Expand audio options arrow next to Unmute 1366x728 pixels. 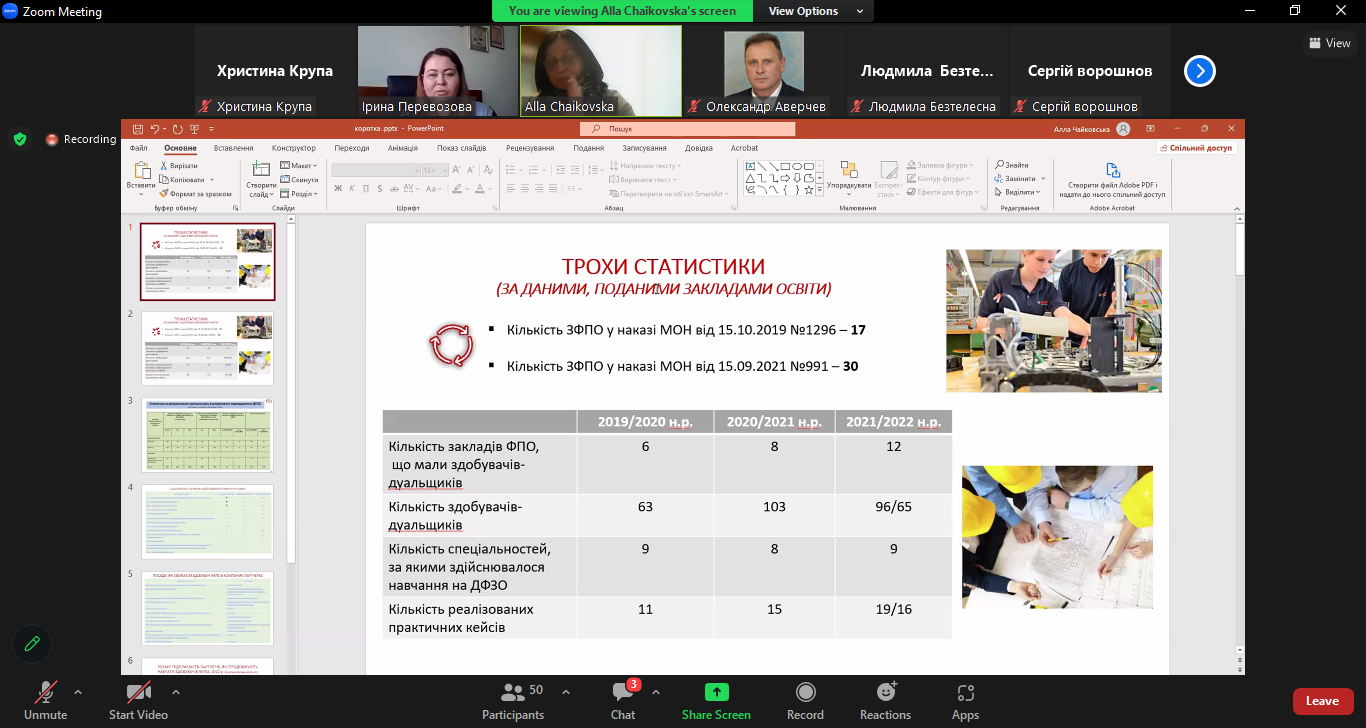pyautogui.click(x=78, y=692)
